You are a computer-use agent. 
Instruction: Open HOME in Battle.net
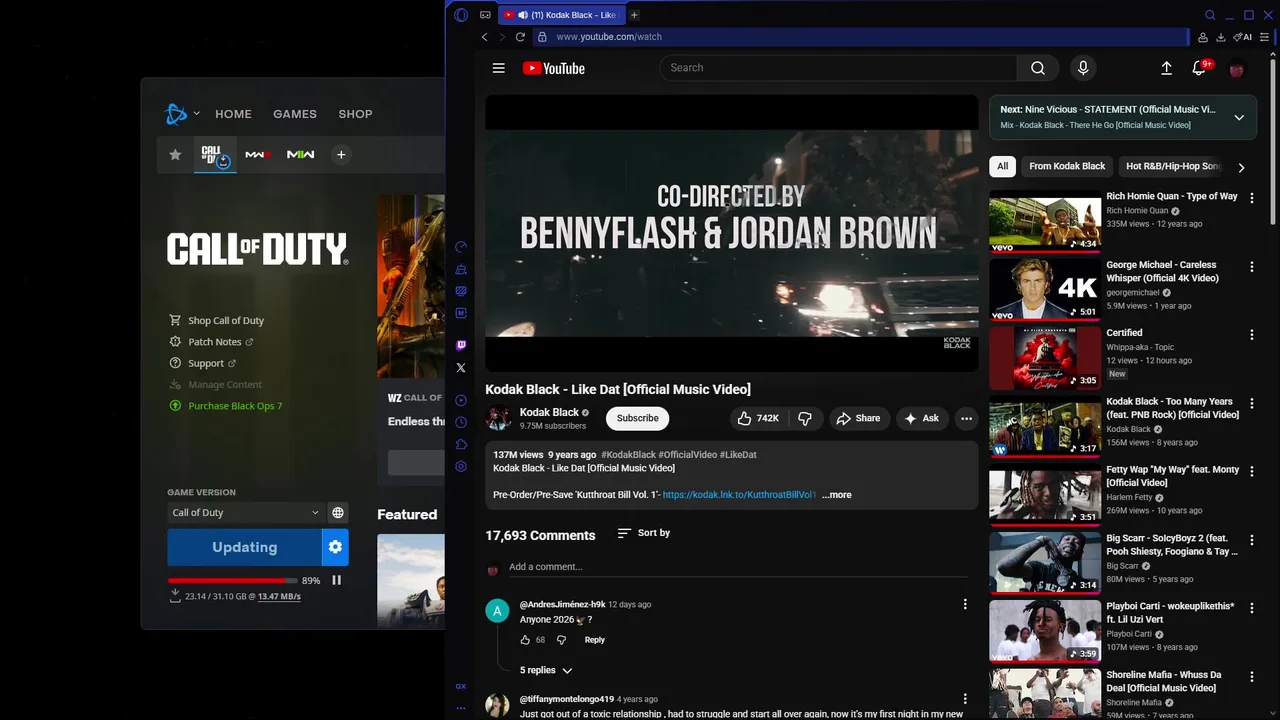pyautogui.click(x=233, y=114)
